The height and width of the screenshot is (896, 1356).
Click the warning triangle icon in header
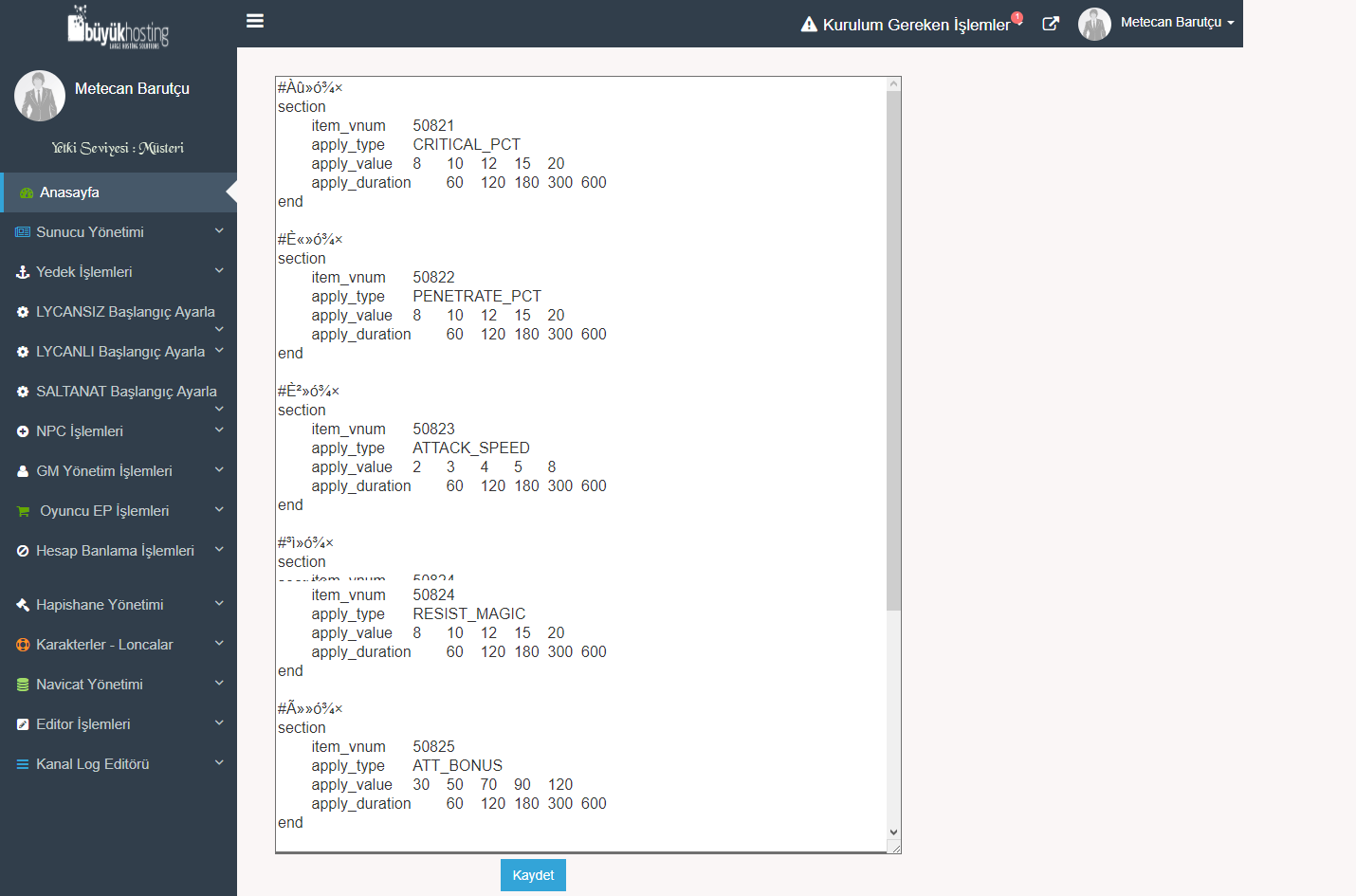[x=809, y=25]
